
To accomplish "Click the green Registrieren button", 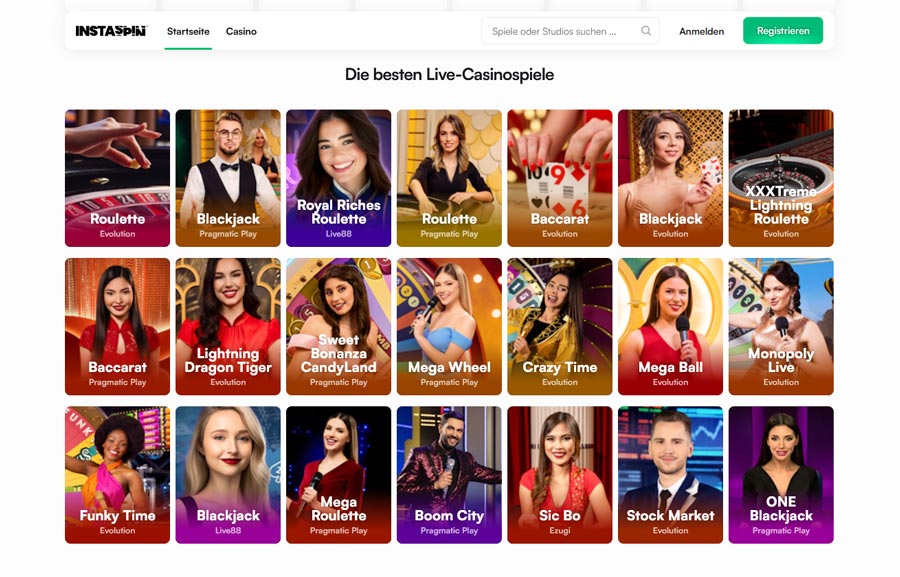I will coord(783,31).
